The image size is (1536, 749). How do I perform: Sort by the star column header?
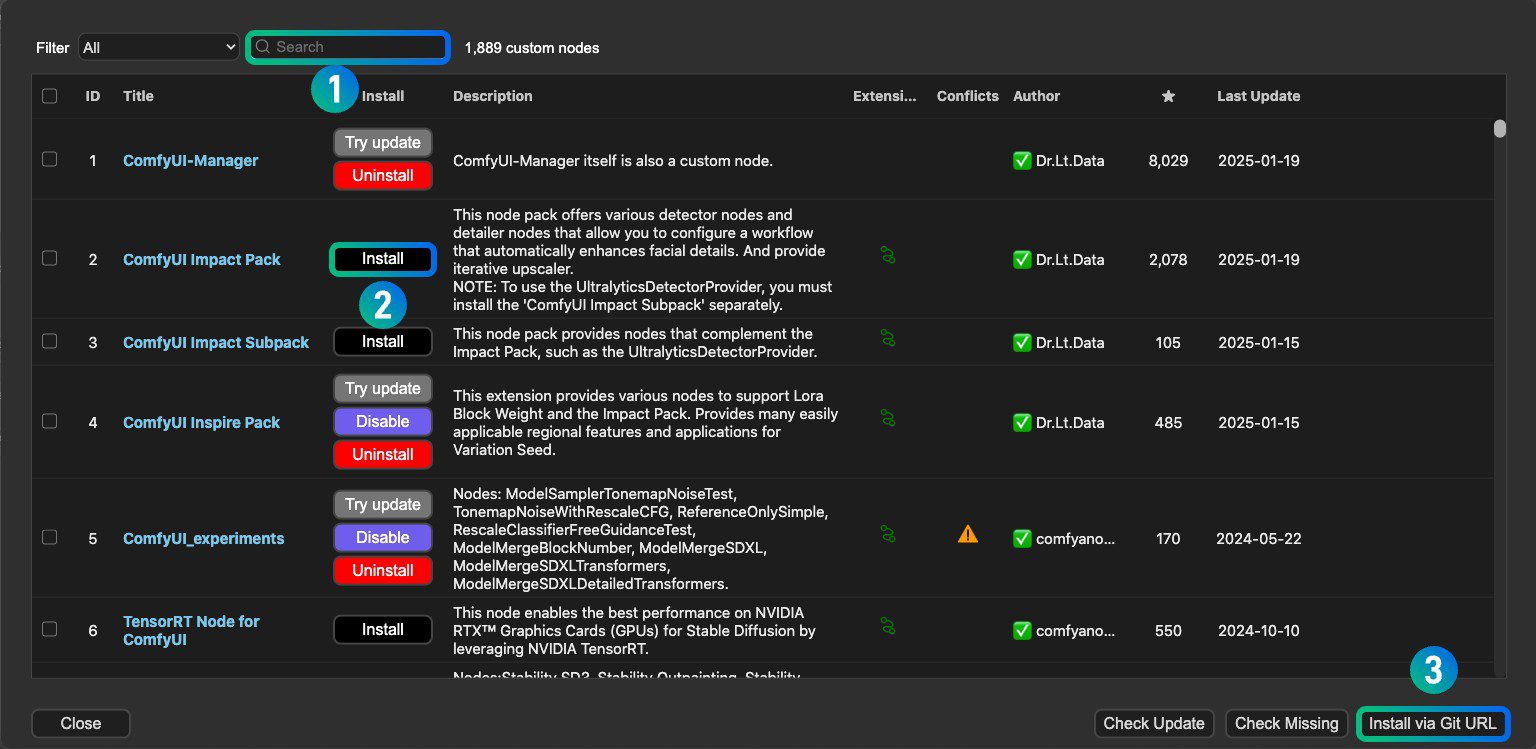pos(1168,96)
